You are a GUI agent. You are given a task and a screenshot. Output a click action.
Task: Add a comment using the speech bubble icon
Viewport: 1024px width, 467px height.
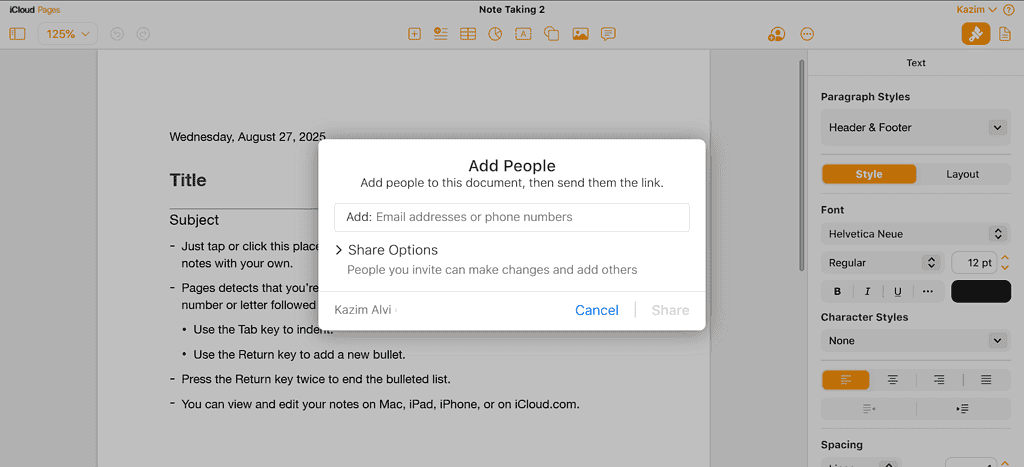[608, 34]
